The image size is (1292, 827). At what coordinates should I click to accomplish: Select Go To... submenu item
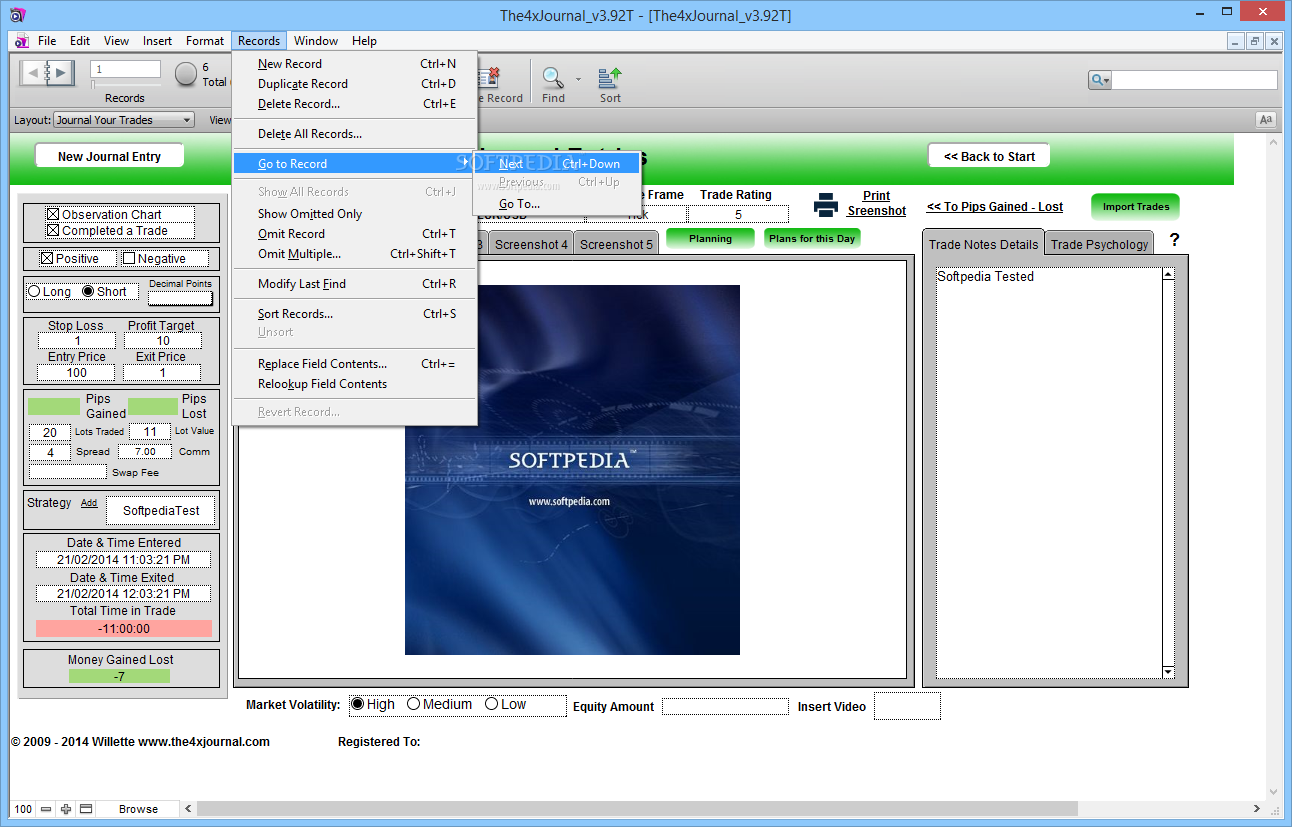tap(557, 204)
